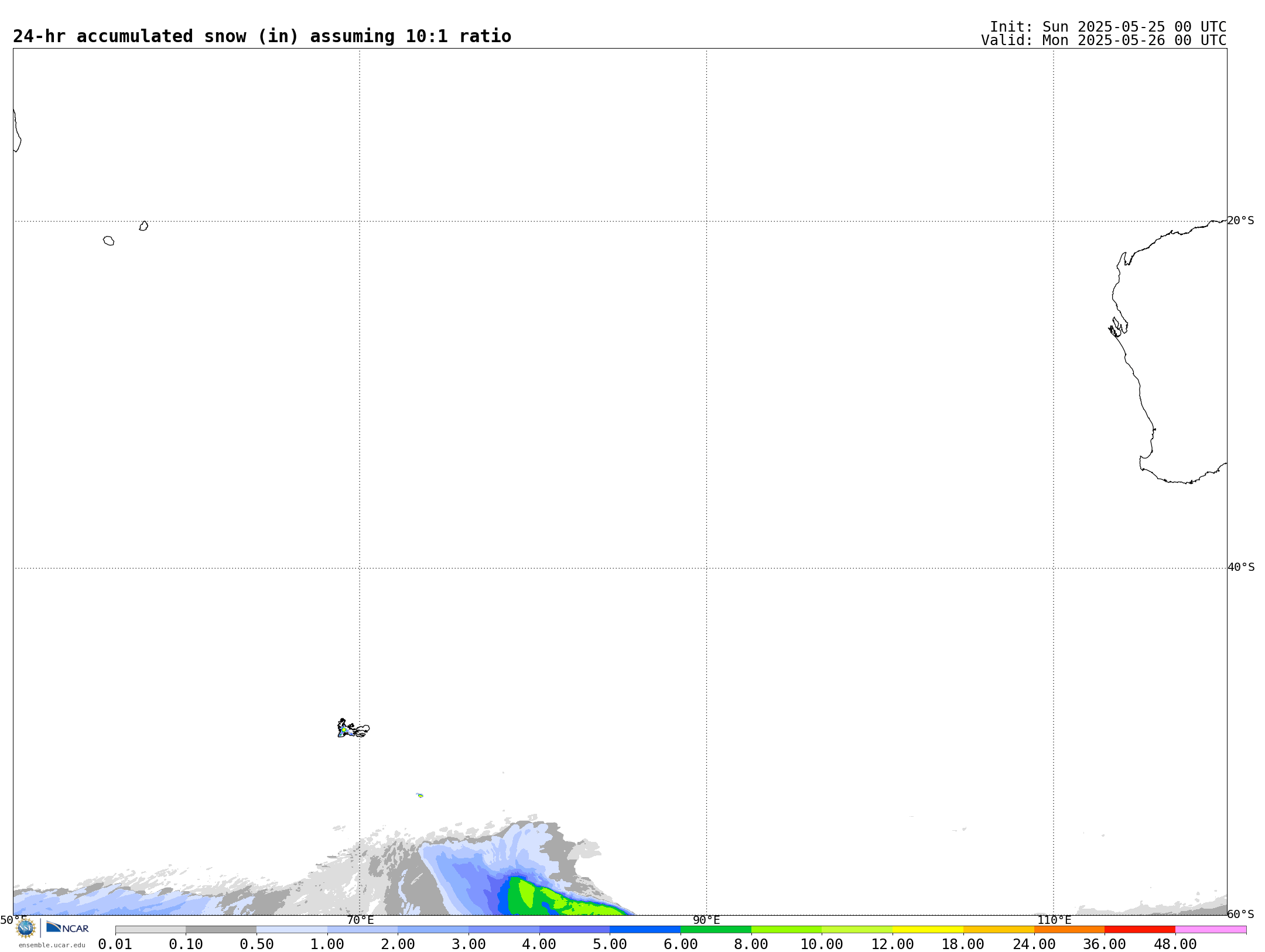Click the 3.00 legend value
The width and height of the screenshot is (1265, 952).
469,944
